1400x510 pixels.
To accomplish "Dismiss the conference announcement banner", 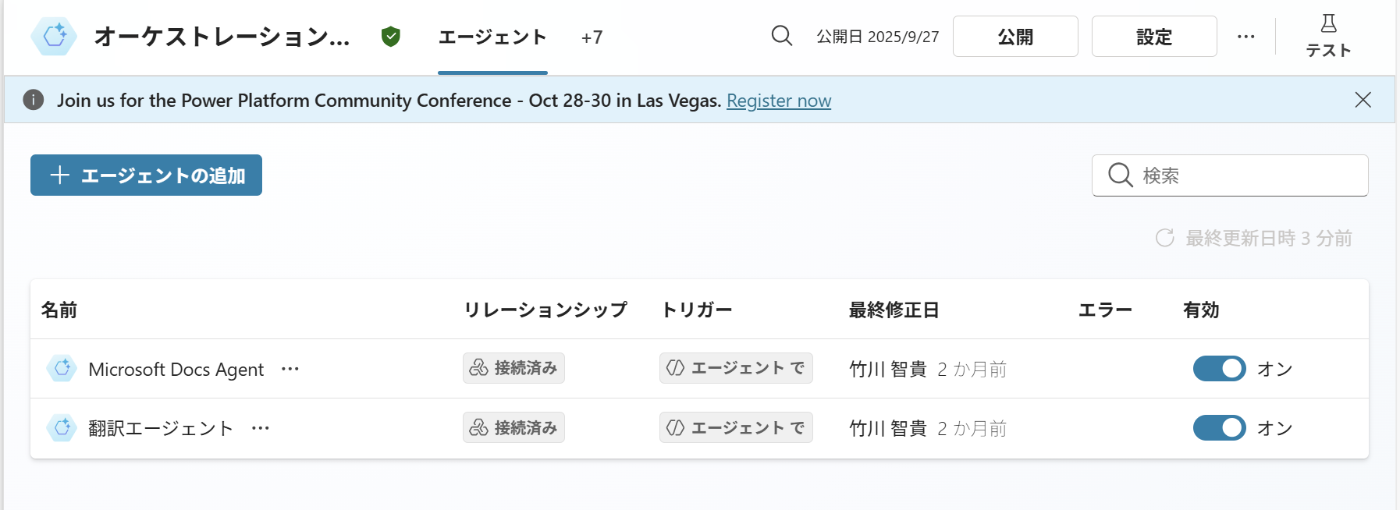I will tap(1363, 100).
